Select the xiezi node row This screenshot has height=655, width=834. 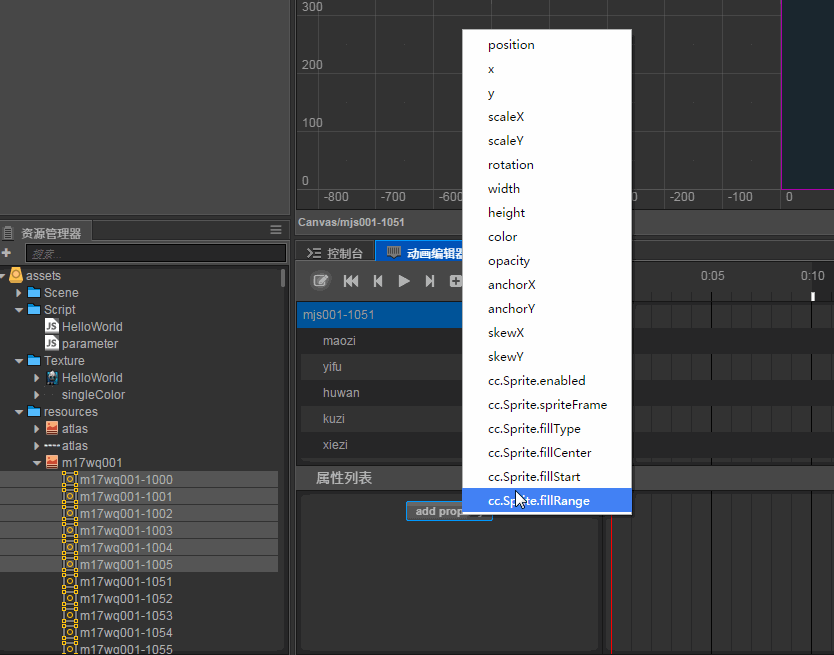pos(381,445)
